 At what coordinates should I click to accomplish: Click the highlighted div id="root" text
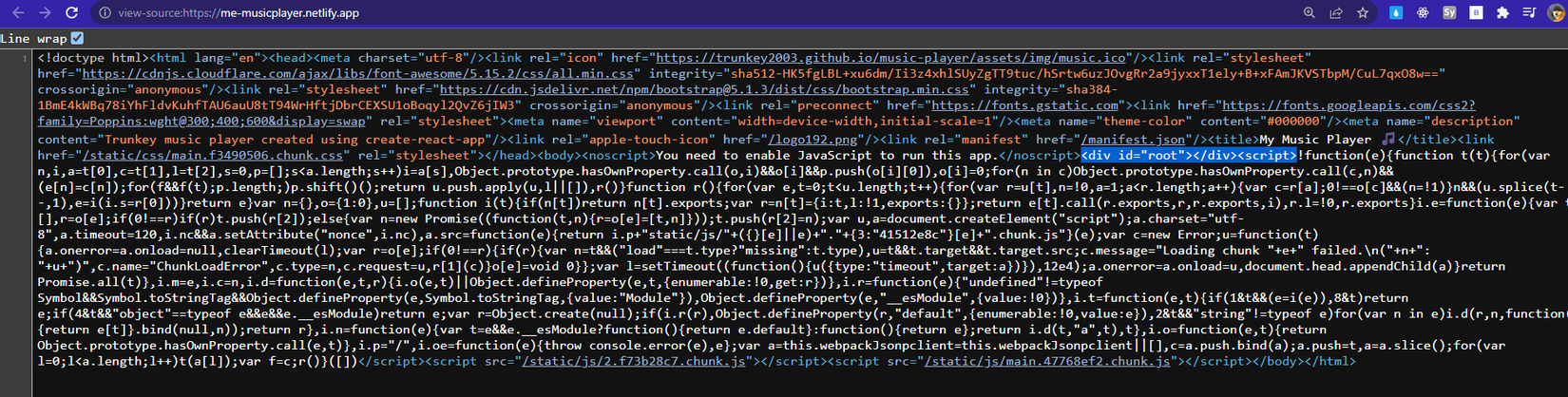1189,155
